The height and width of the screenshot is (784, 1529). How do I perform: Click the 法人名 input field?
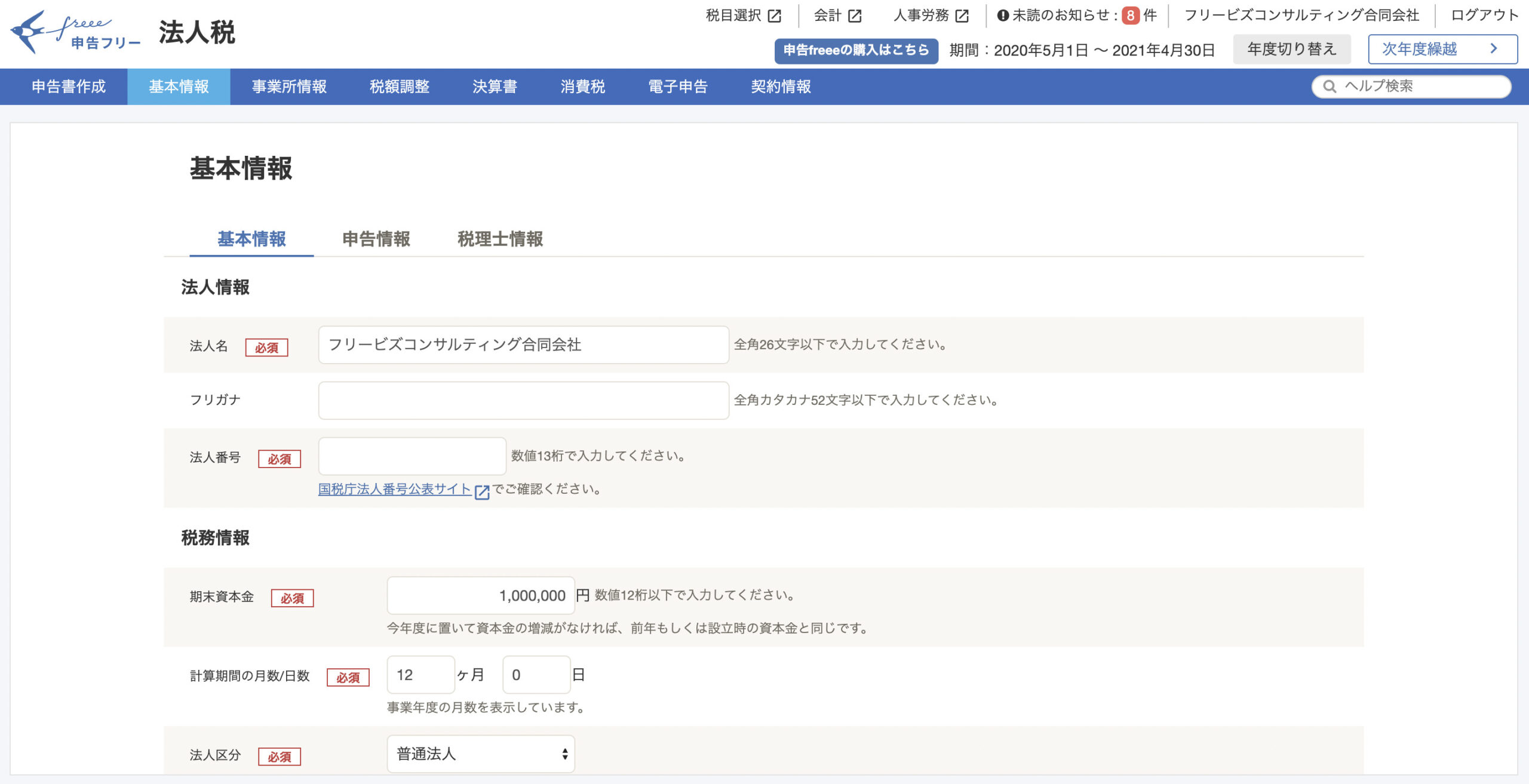[523, 345]
